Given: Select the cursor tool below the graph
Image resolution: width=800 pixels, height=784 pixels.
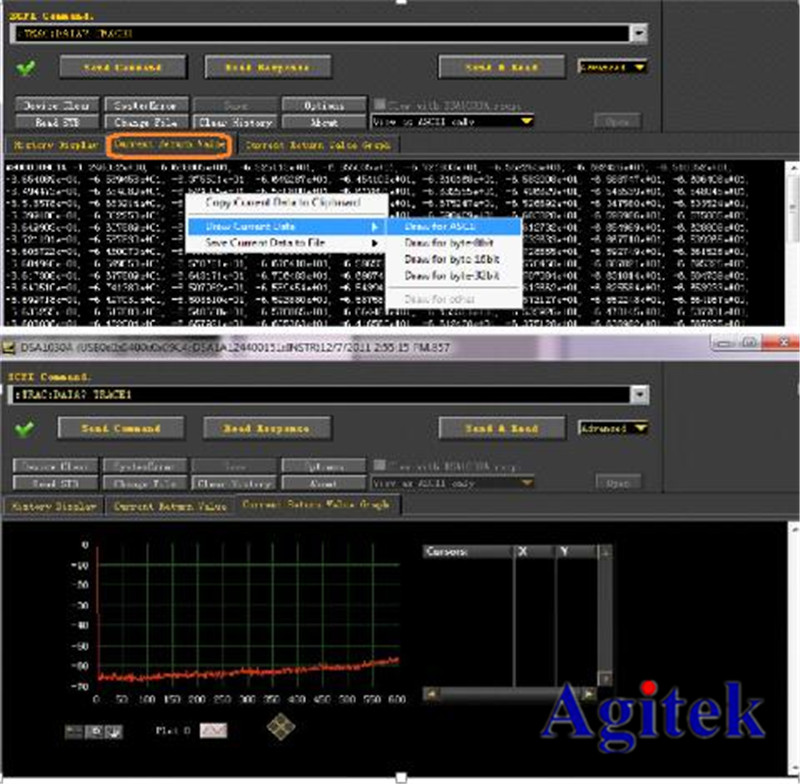Looking at the screenshot, I should point(73,732).
